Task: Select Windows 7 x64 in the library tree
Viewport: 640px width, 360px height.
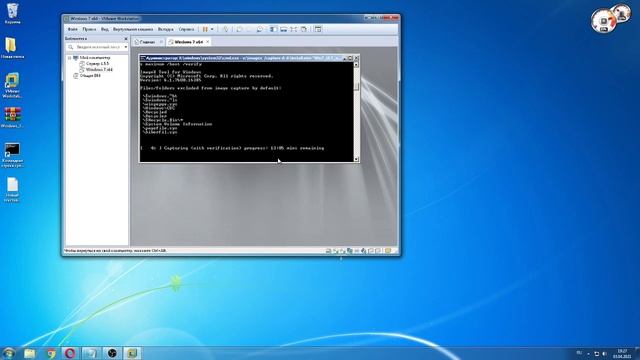Action: (99, 70)
